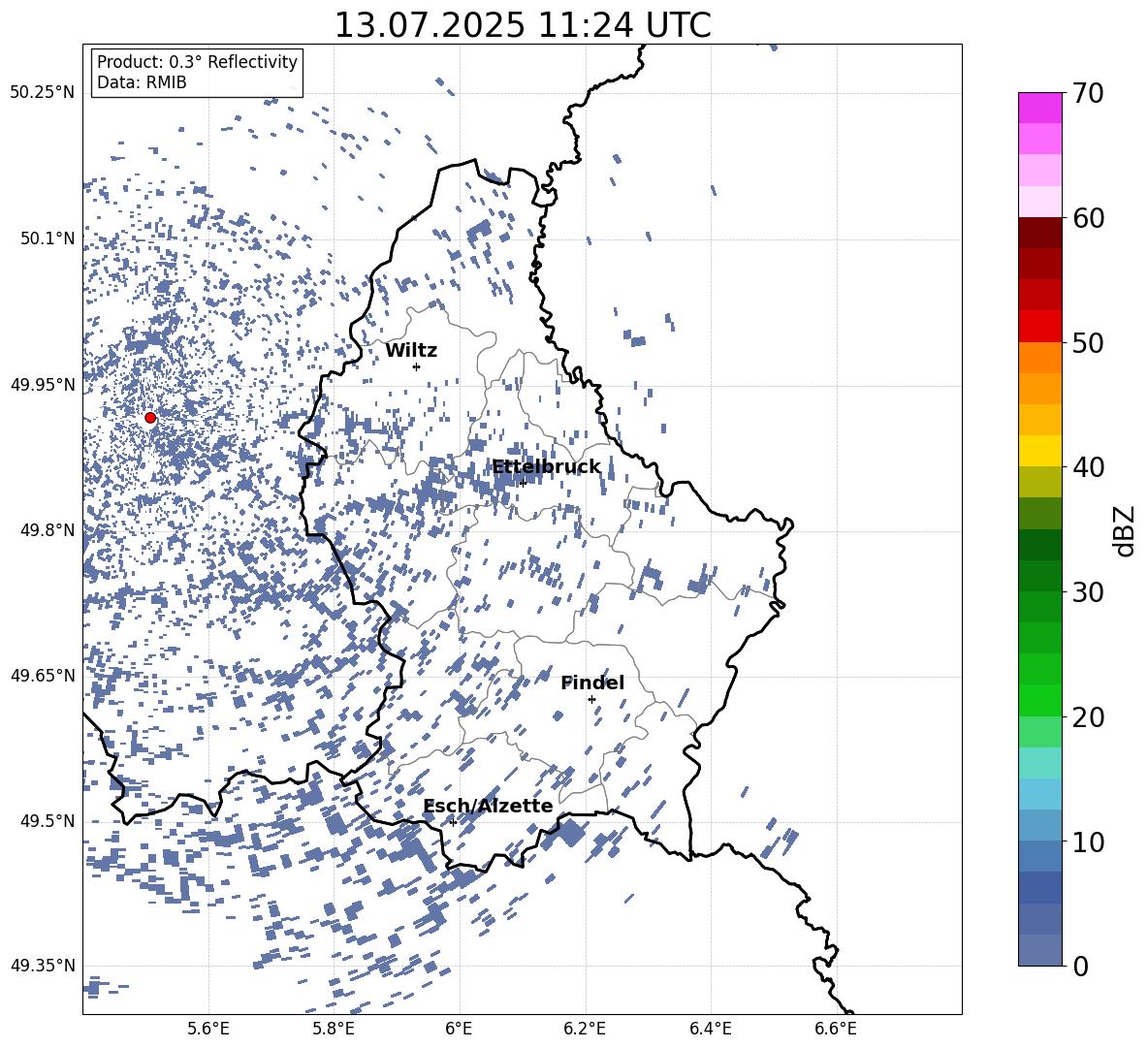Click the Product: 0.3° Reflectivity text
1148x1048 pixels.
tap(198, 62)
